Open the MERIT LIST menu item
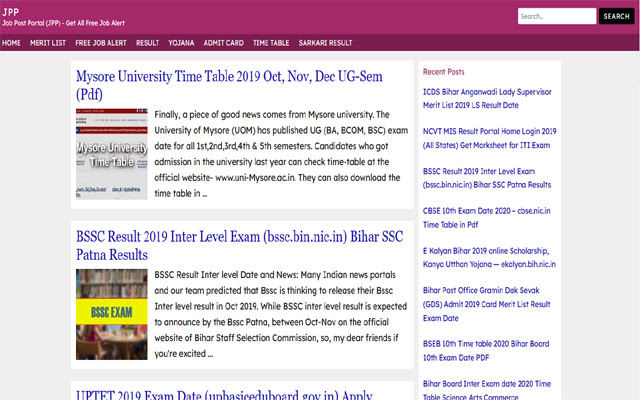 48,43
